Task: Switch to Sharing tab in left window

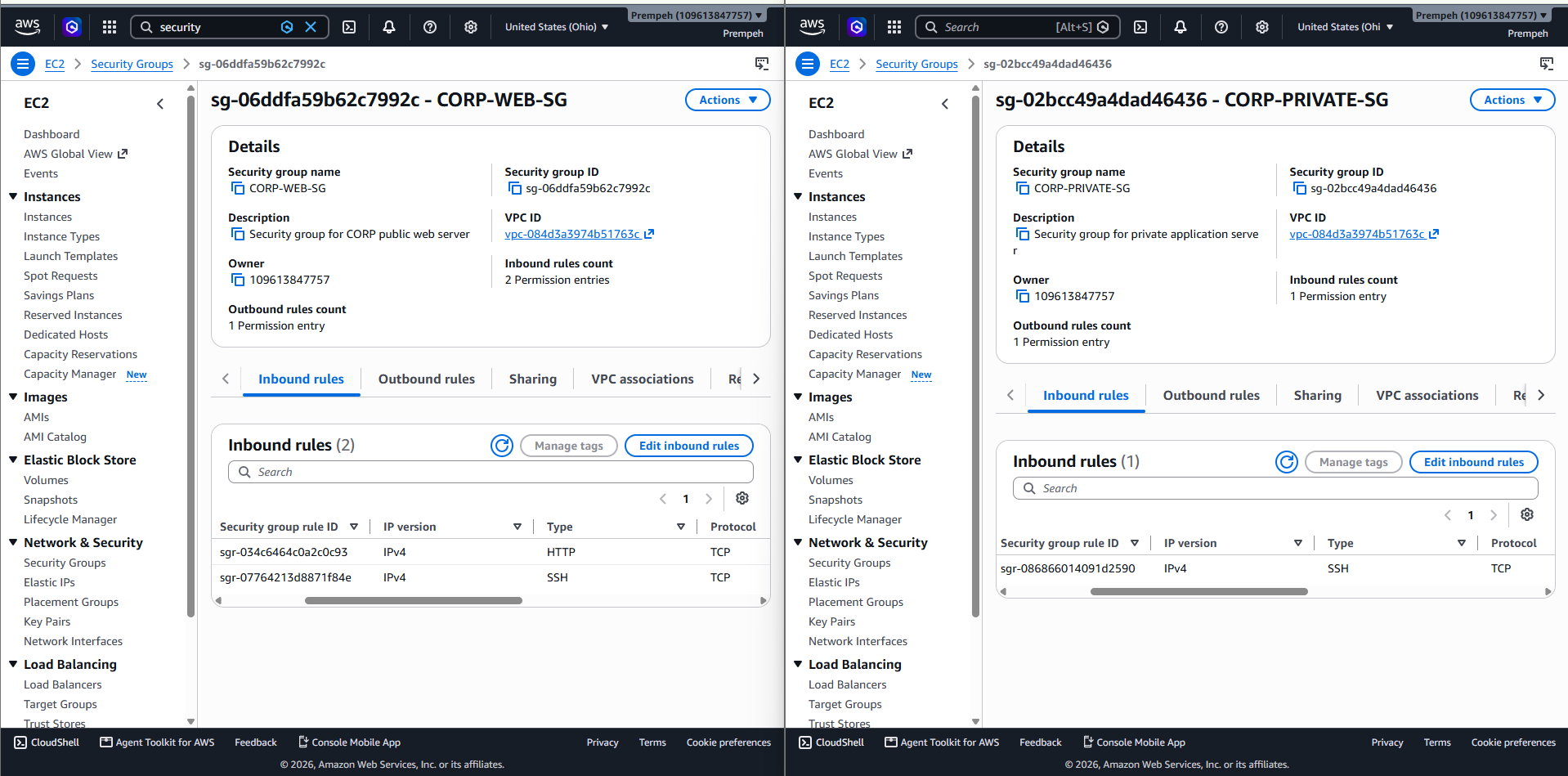Action: tap(533, 379)
